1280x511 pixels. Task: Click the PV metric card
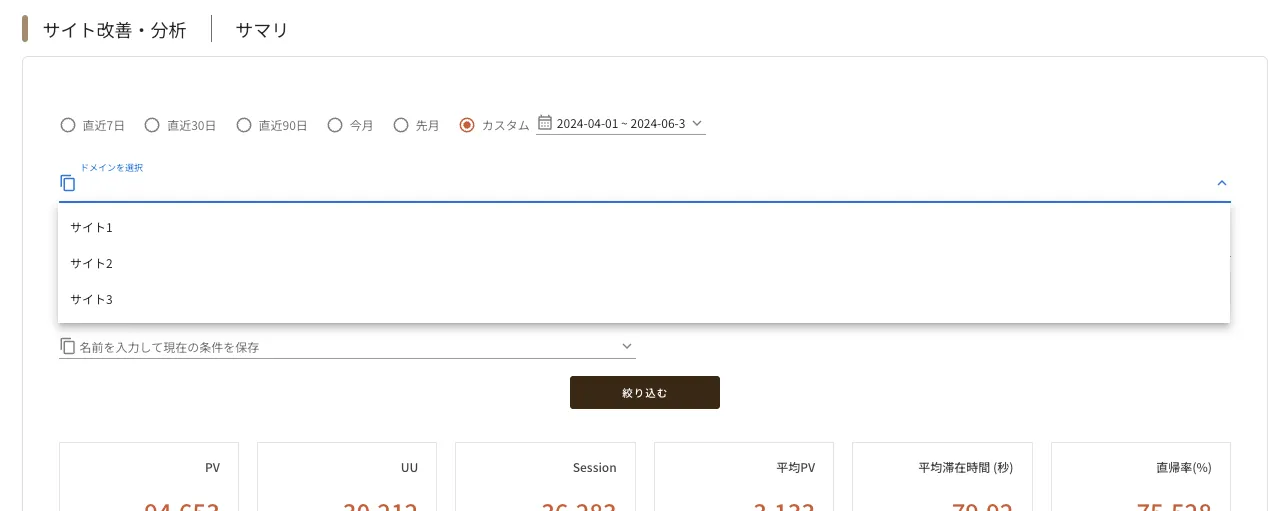point(149,477)
